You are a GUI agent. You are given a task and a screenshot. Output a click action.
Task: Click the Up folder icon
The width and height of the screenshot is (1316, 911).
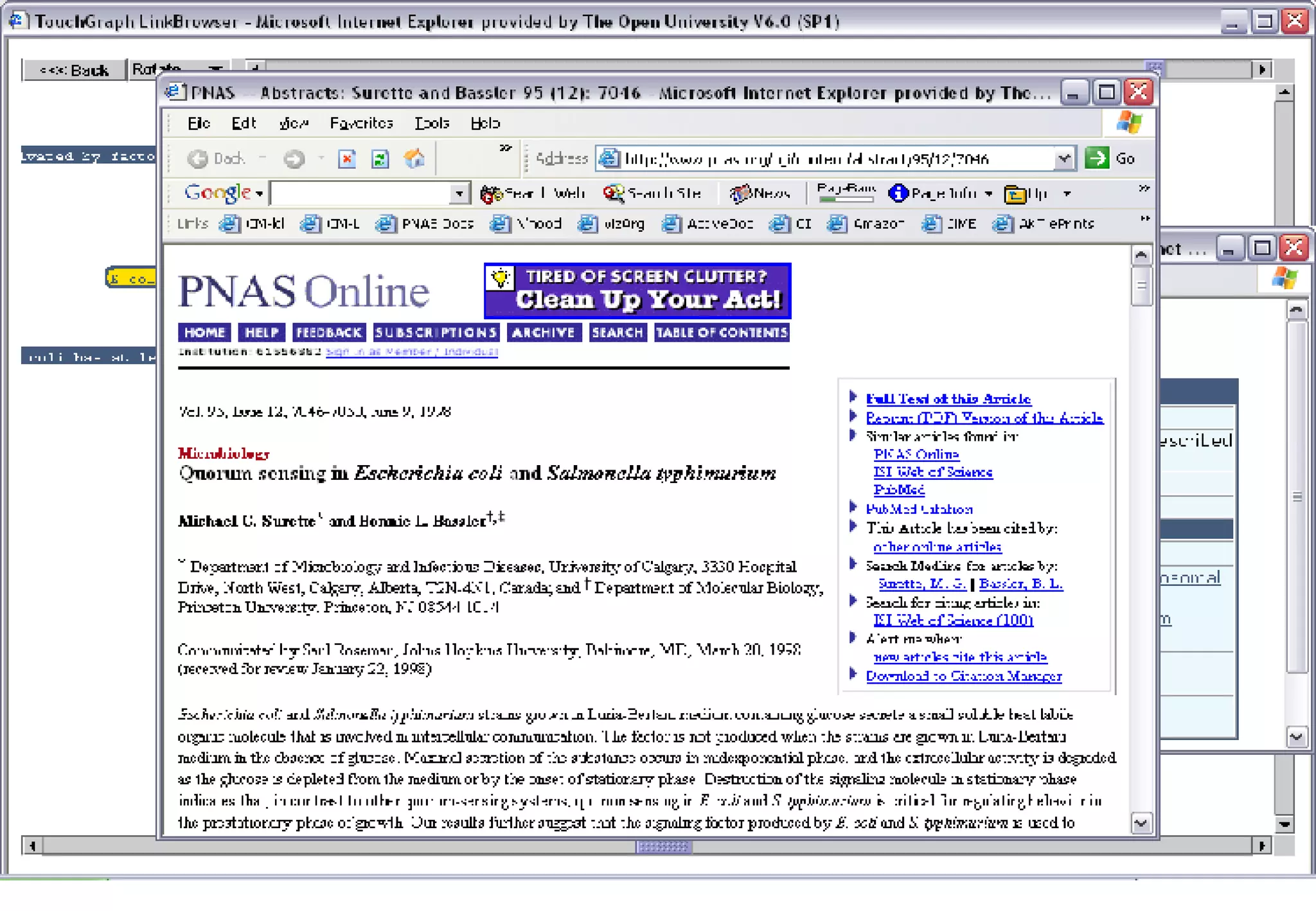(x=1015, y=193)
